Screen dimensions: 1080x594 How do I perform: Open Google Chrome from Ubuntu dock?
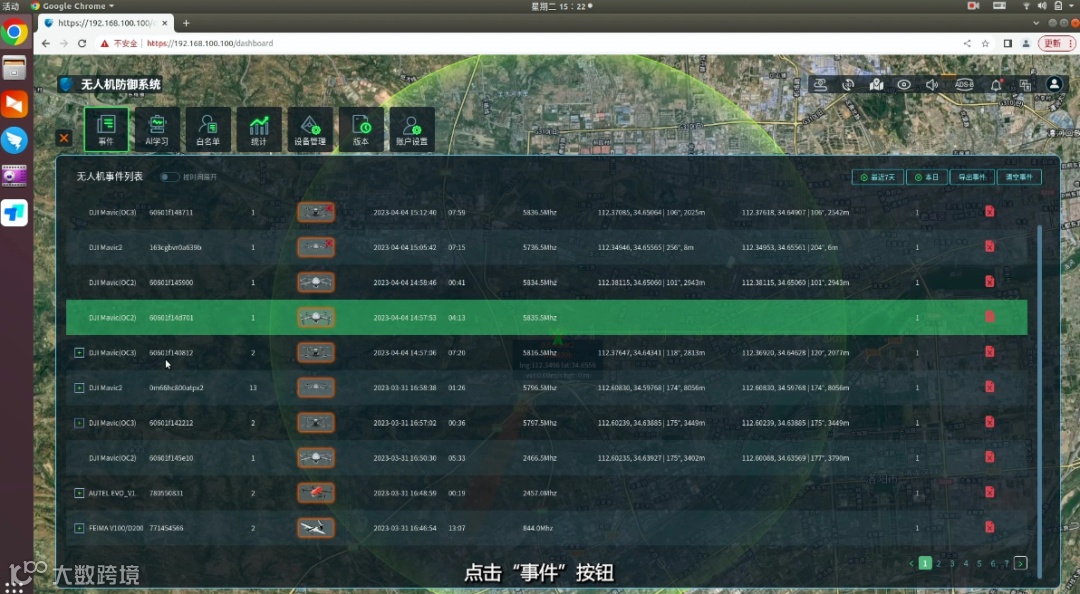tap(14, 32)
